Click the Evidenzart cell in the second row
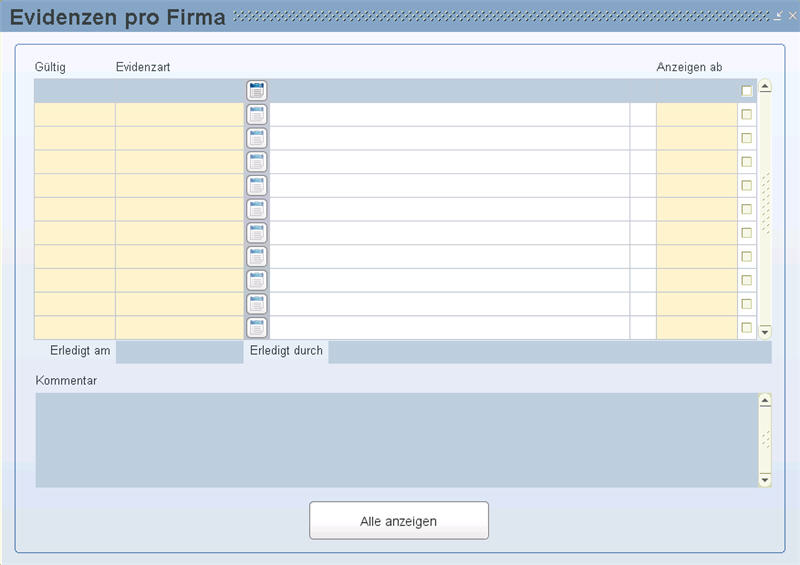 pos(179,115)
